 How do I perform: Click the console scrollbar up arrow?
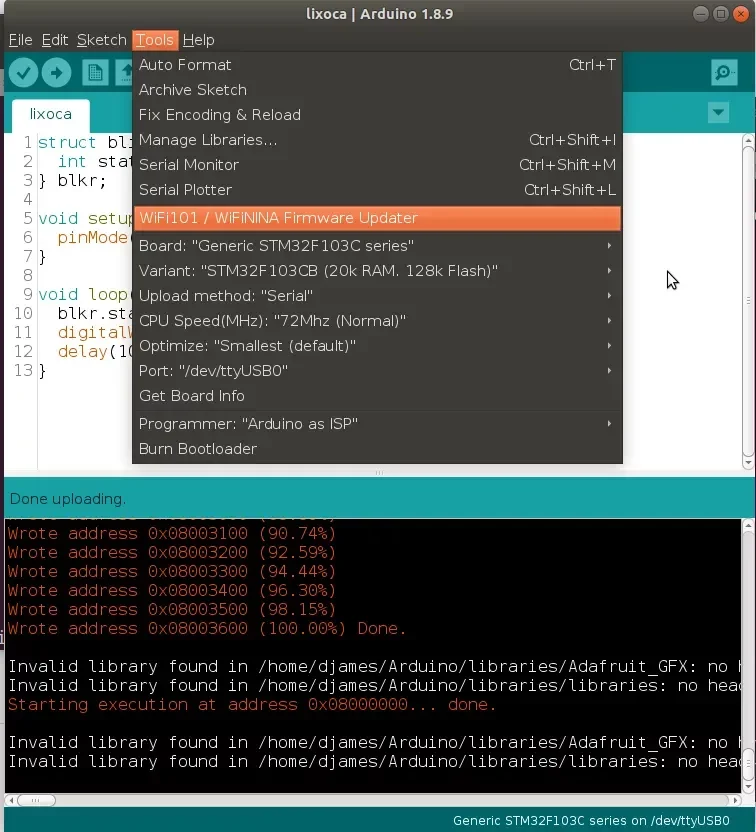pyautogui.click(x=748, y=525)
